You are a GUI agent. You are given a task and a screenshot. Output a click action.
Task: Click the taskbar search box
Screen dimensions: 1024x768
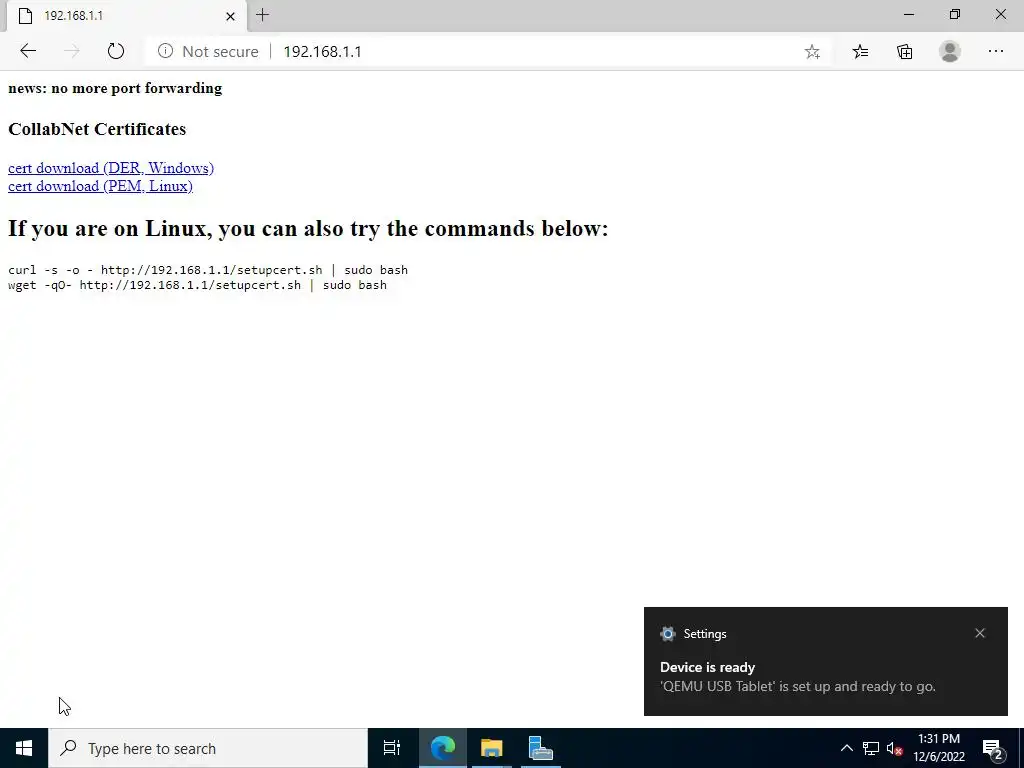coord(208,748)
